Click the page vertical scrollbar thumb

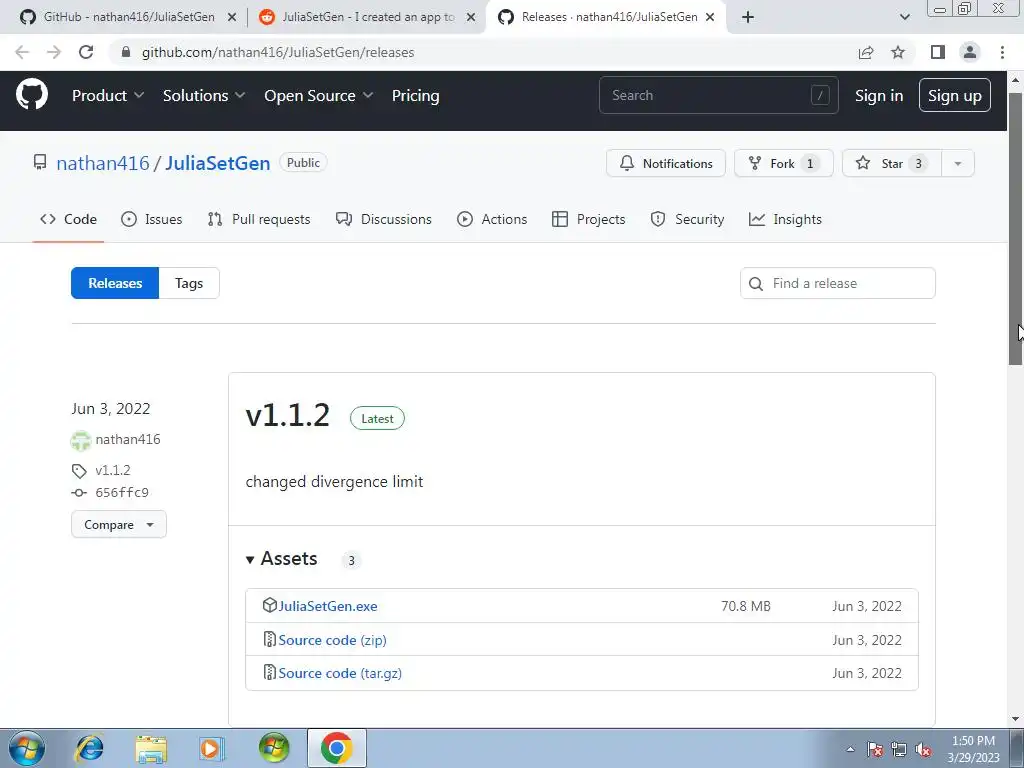[x=1016, y=229]
